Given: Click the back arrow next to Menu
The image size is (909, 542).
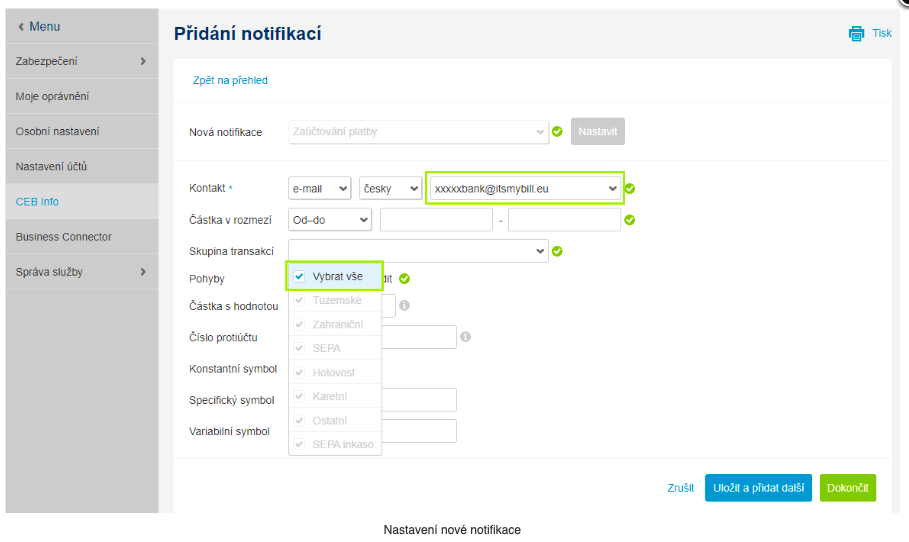Looking at the screenshot, I should click(x=21, y=26).
